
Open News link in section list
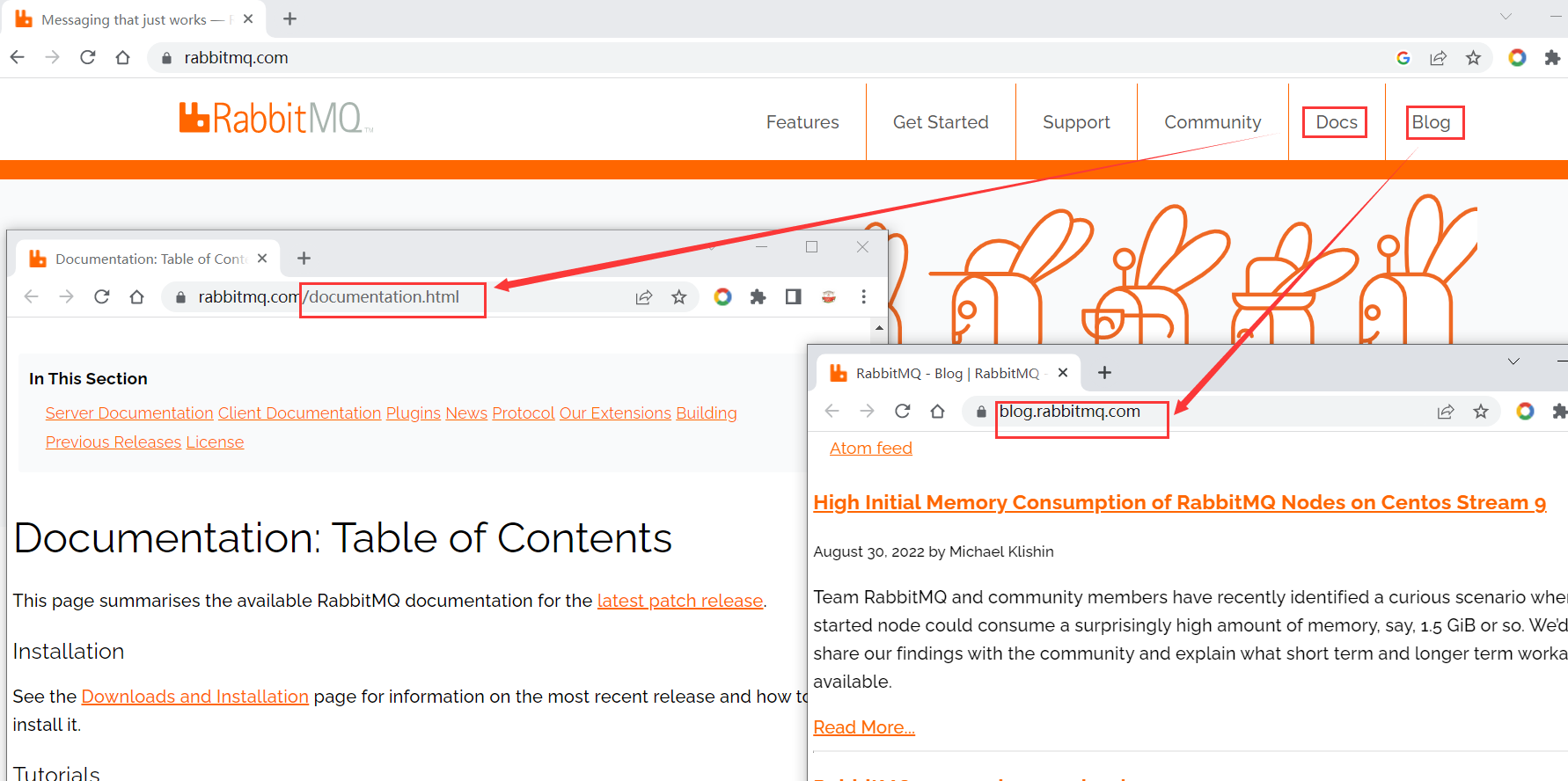click(x=466, y=413)
